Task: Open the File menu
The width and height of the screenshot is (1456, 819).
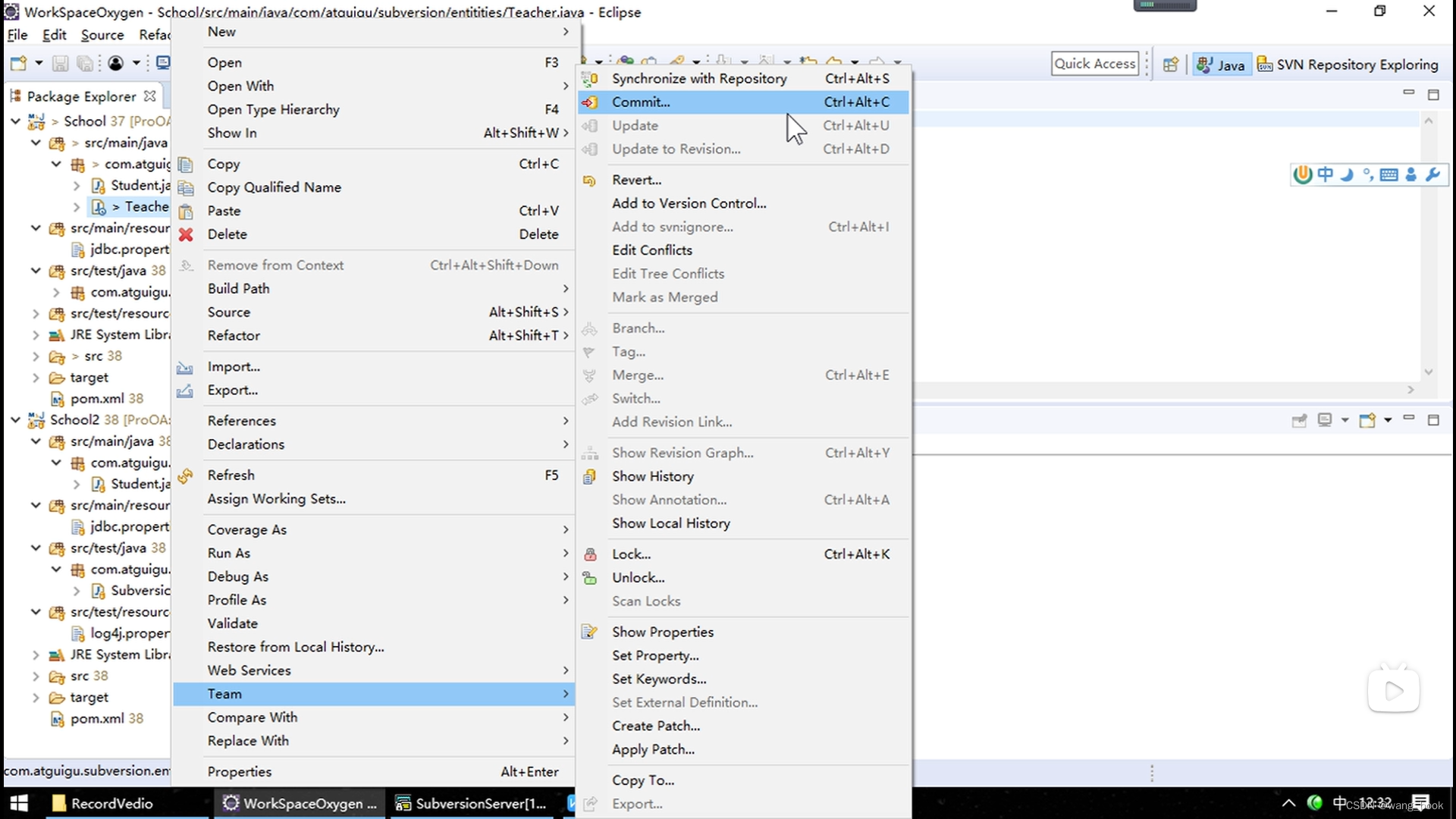Action: point(17,35)
